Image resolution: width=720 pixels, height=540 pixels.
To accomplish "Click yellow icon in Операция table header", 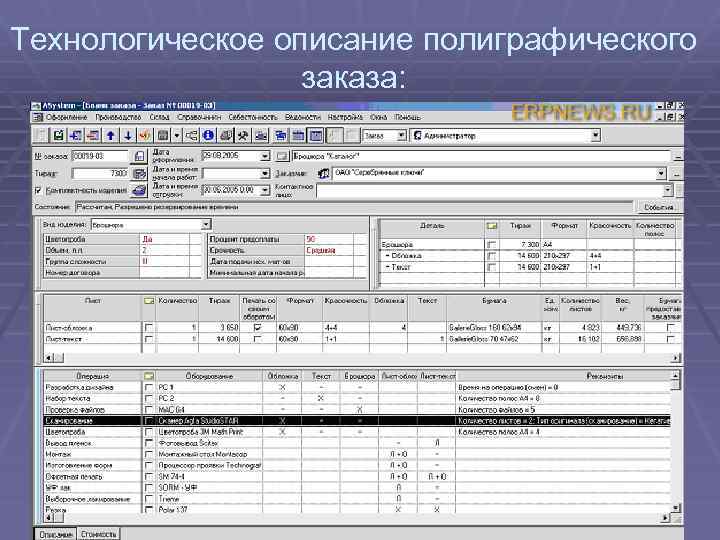I will coord(149,376).
